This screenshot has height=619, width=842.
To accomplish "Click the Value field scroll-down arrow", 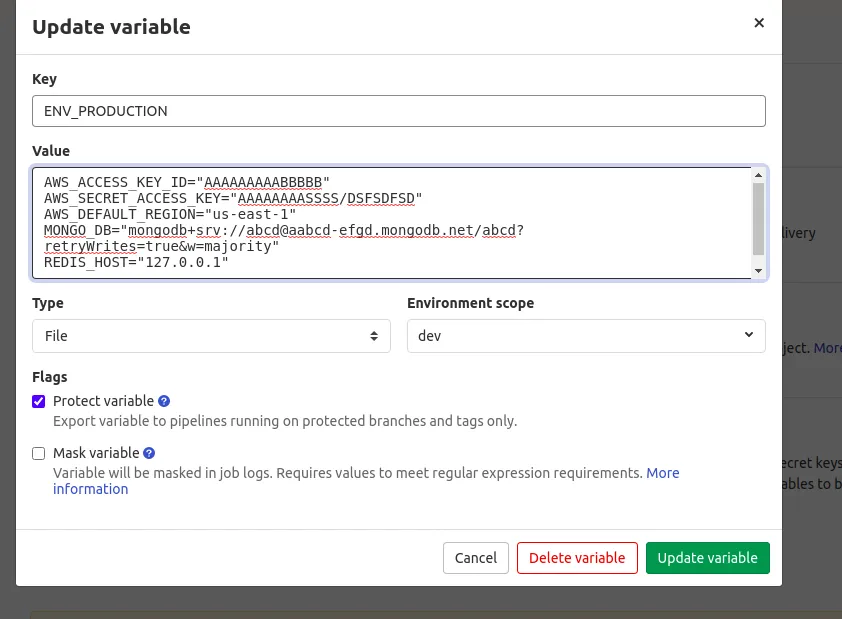I will click(x=758, y=270).
